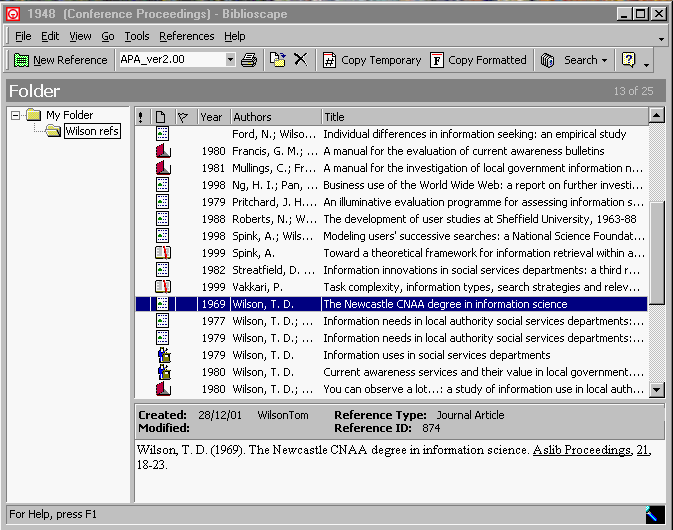Click the reference list vertical scrollbar thumb

pyautogui.click(x=657, y=252)
